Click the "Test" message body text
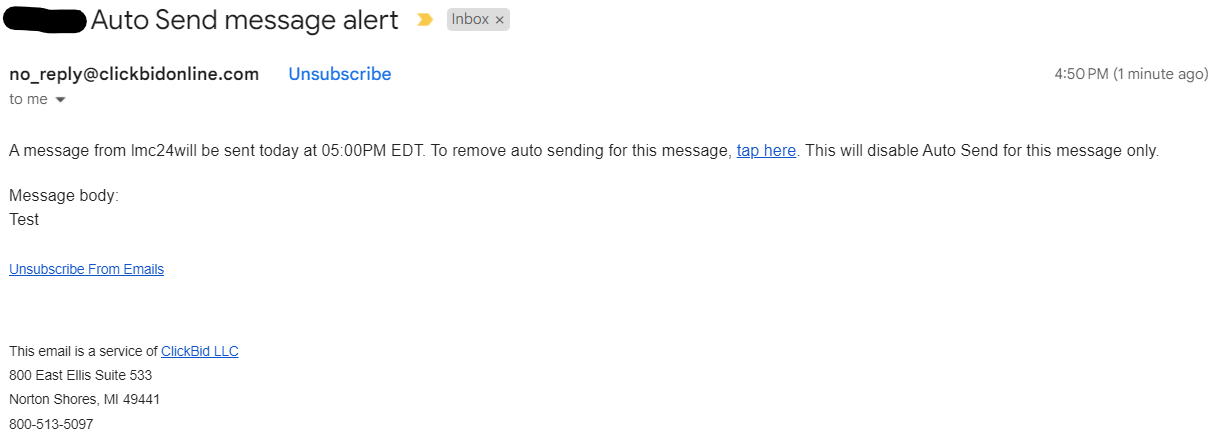 pyautogui.click(x=24, y=219)
